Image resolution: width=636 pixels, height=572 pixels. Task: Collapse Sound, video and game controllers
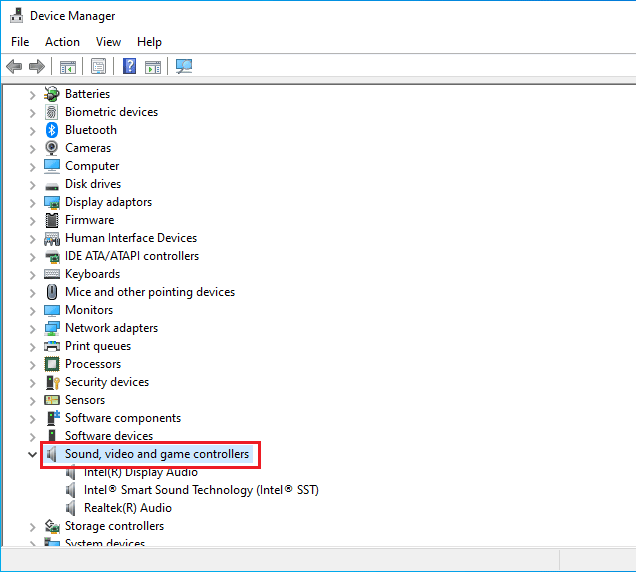click(32, 454)
